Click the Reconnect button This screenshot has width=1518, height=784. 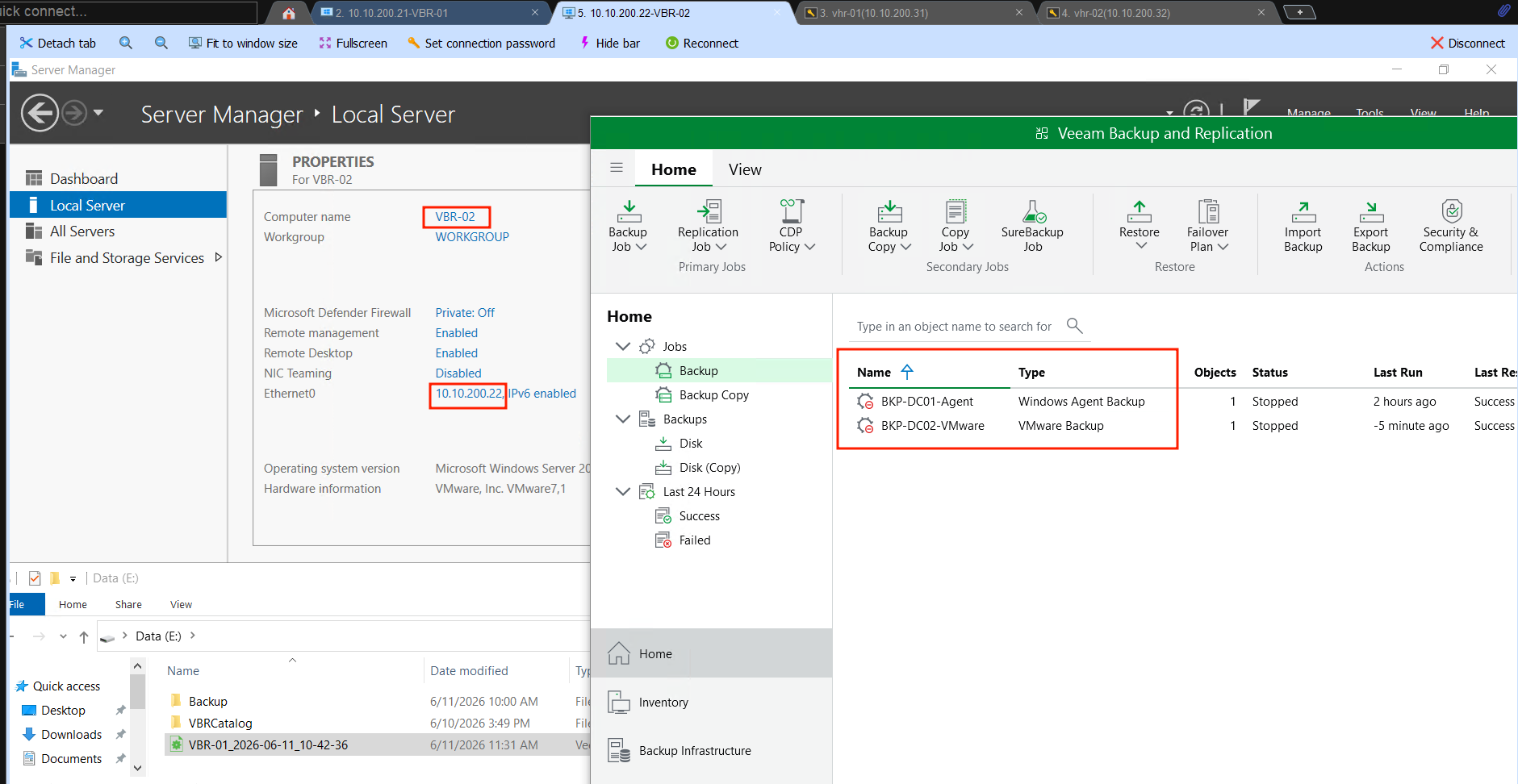pos(702,43)
